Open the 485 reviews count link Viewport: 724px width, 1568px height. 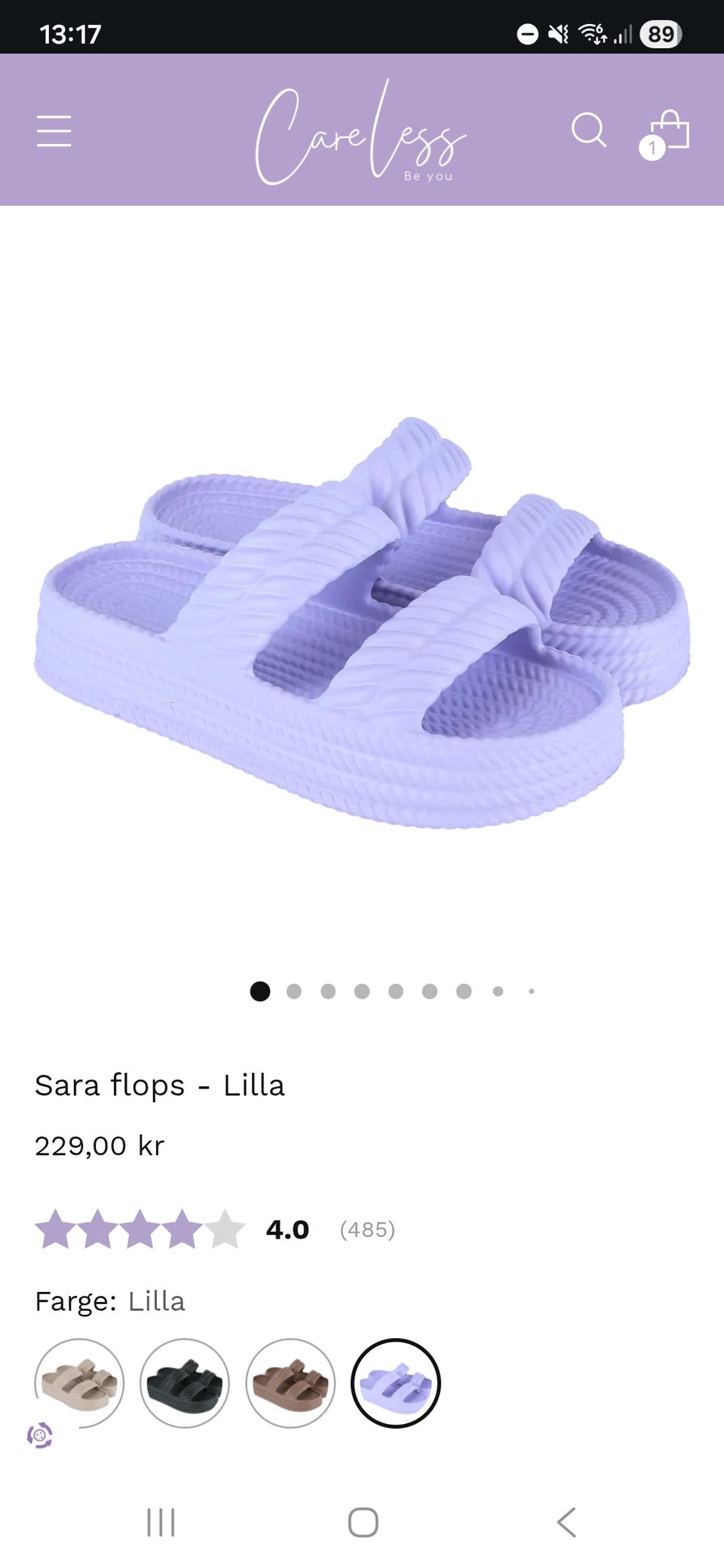click(x=367, y=1230)
